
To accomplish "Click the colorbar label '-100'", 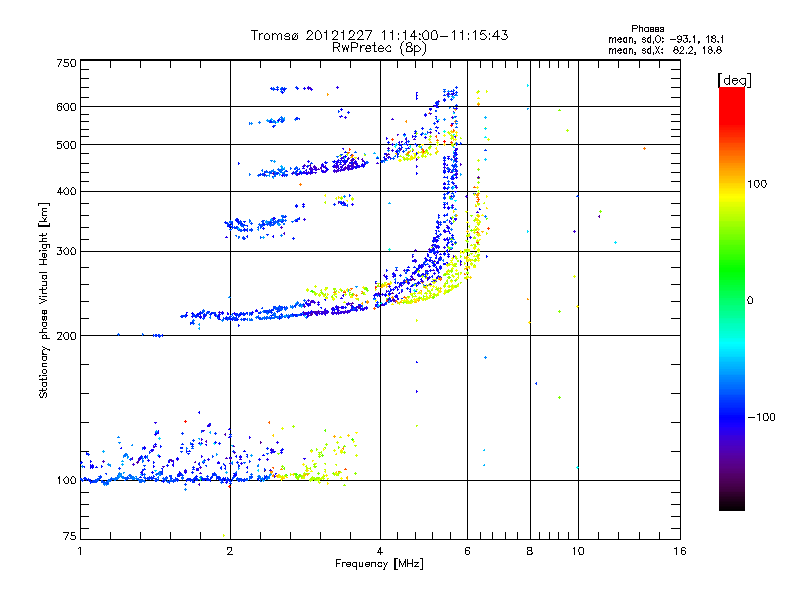I will click(761, 417).
